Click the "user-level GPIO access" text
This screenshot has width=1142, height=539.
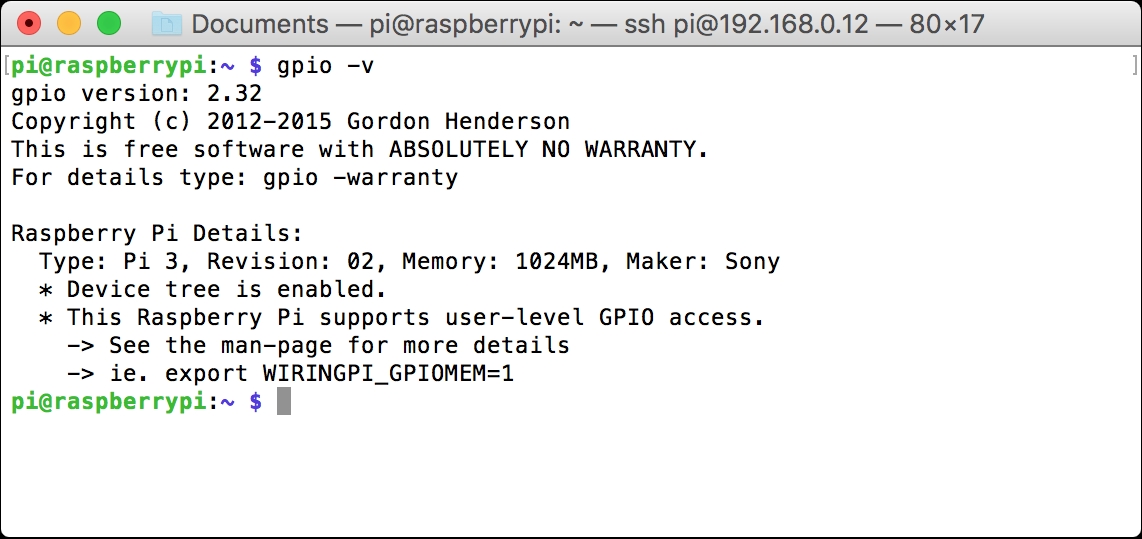618,318
